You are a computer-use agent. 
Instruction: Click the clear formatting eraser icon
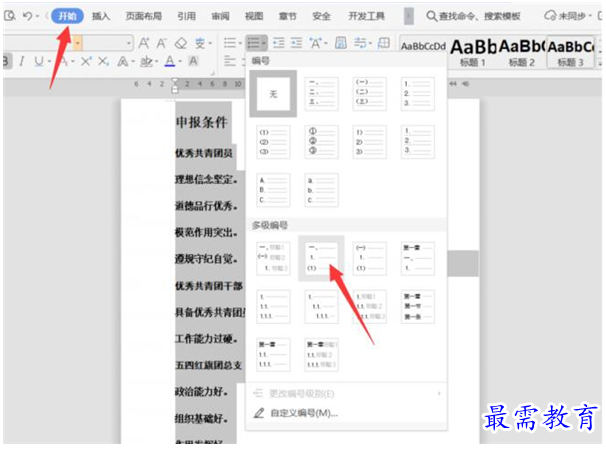[180, 43]
